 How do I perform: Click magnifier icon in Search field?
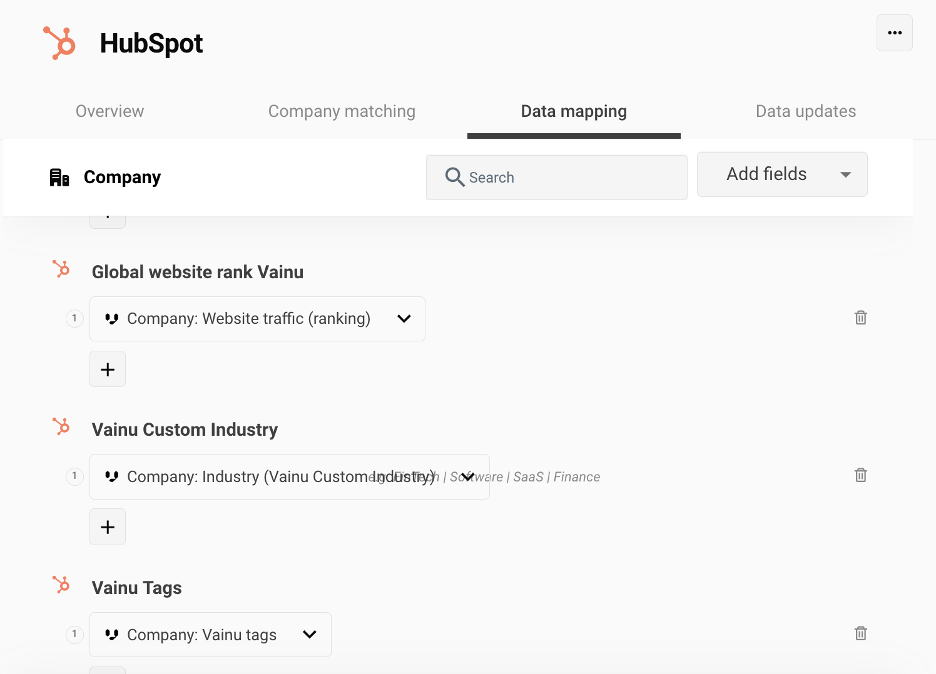coord(455,177)
